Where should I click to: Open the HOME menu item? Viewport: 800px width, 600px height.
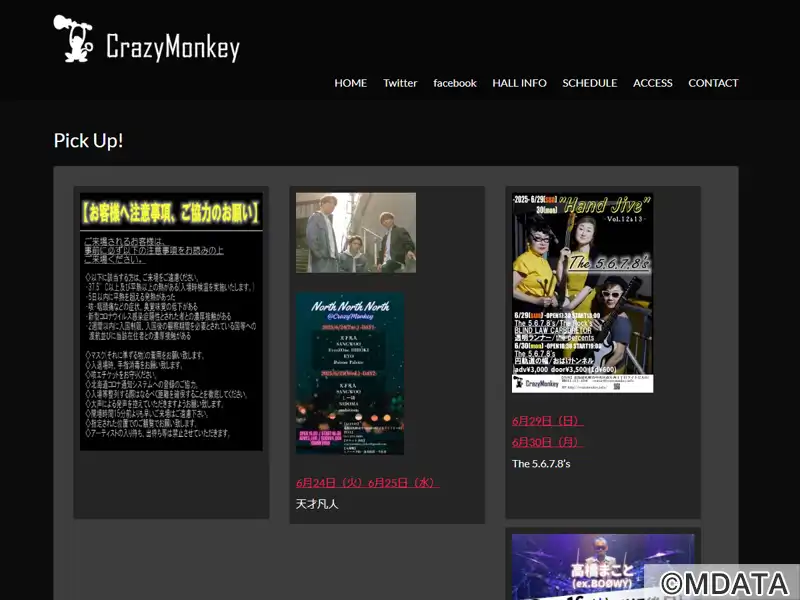[351, 83]
